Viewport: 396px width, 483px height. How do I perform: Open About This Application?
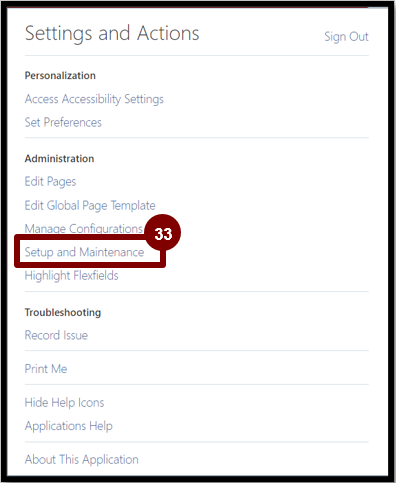(82, 459)
